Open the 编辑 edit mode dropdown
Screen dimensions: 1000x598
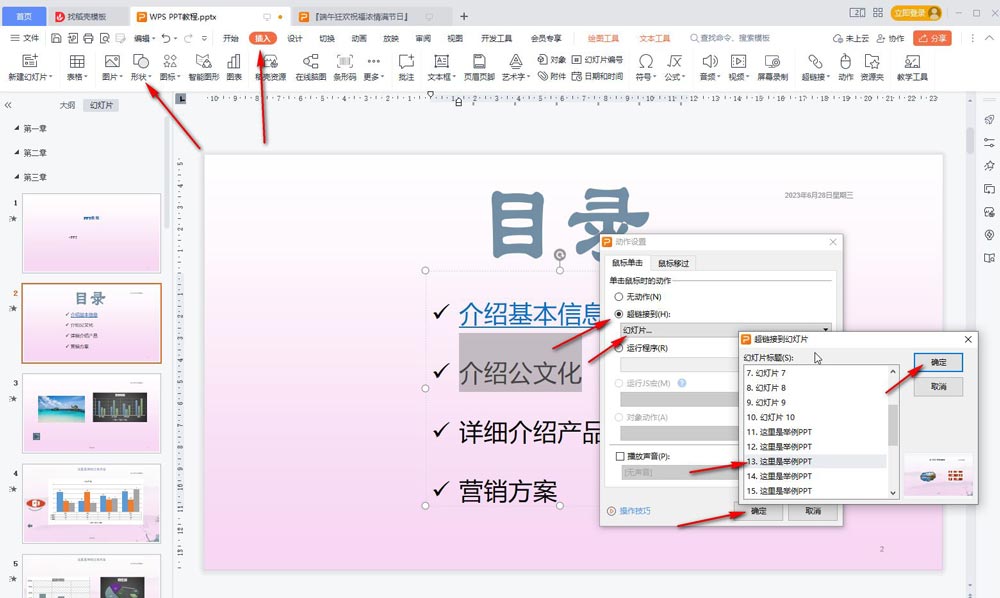tap(145, 38)
